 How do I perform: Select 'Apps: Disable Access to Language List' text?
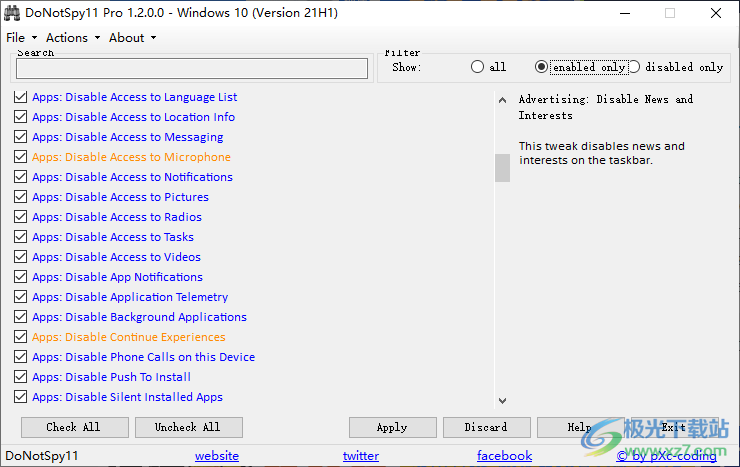tap(135, 97)
